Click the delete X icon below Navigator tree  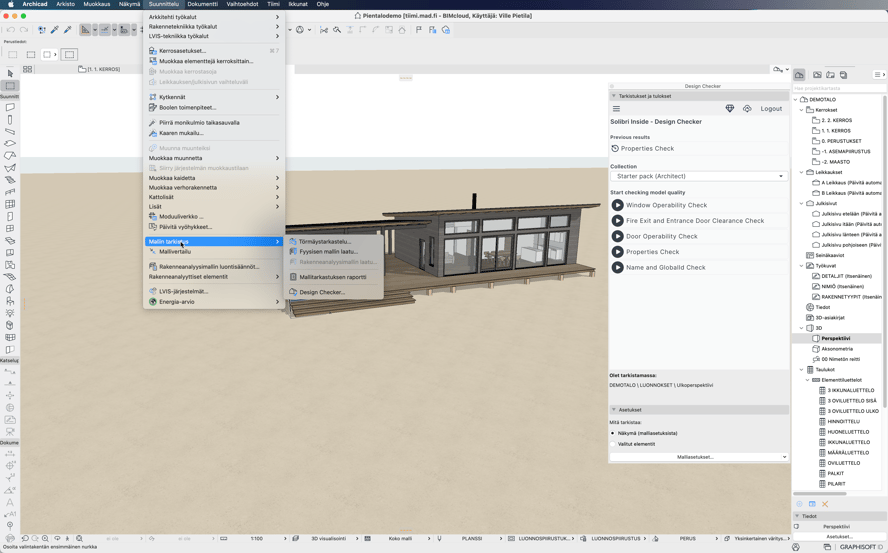coord(825,504)
